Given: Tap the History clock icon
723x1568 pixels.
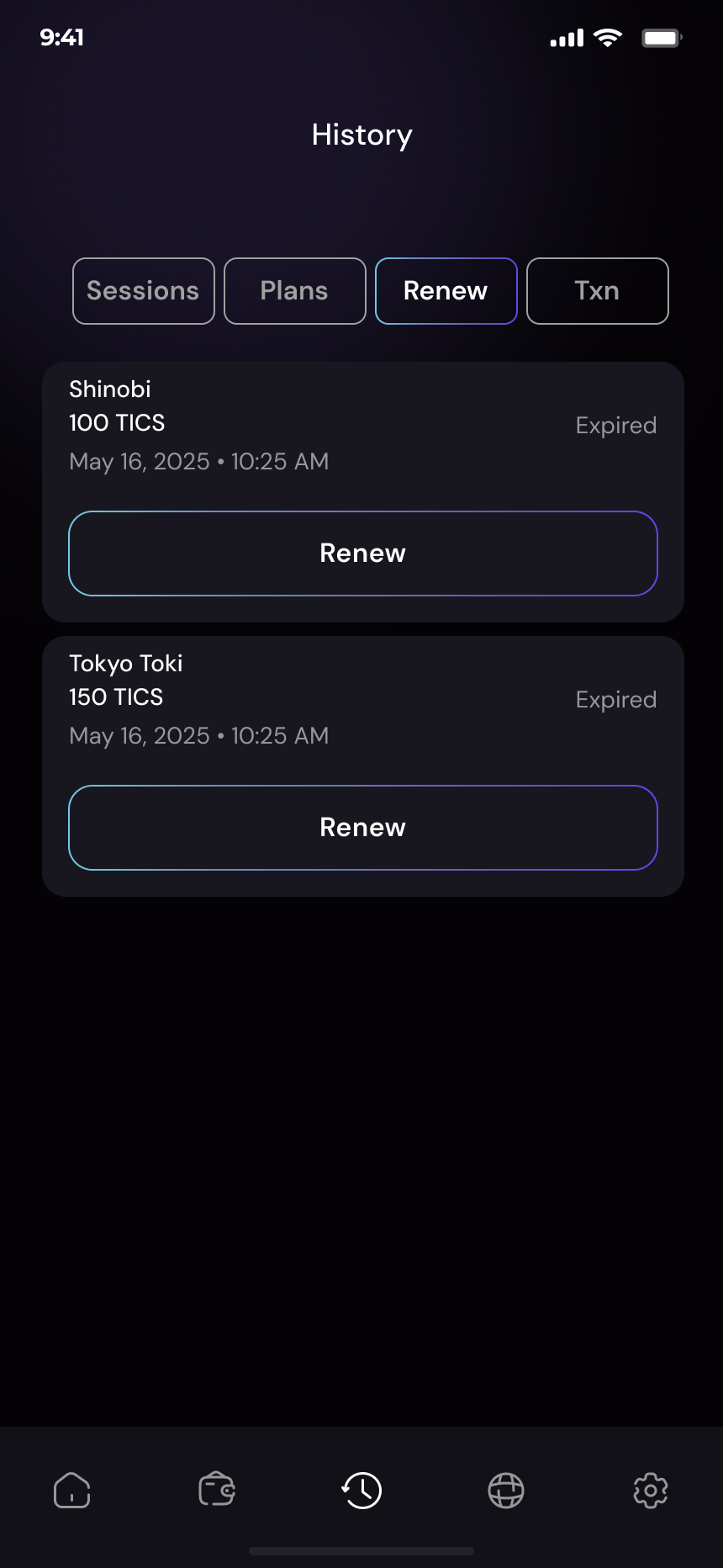Looking at the screenshot, I should click(361, 1491).
